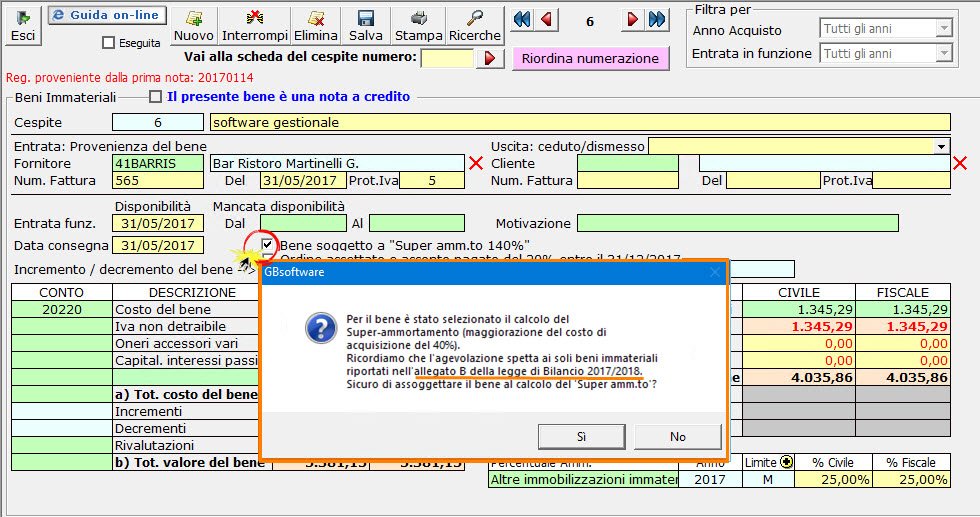Click the Costo del bene civile value 1.345,29
Image resolution: width=980 pixels, height=517 pixels.
[798, 309]
